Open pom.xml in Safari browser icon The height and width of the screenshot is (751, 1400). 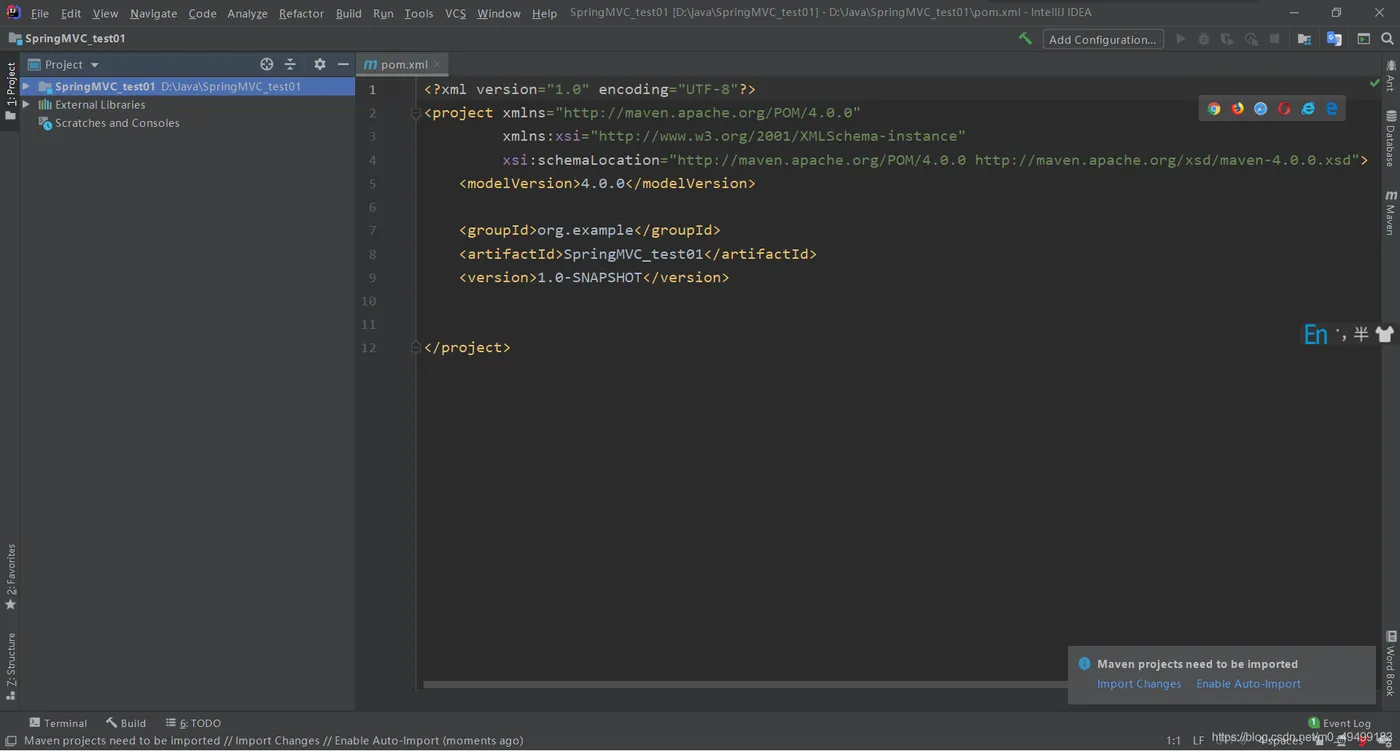1261,109
